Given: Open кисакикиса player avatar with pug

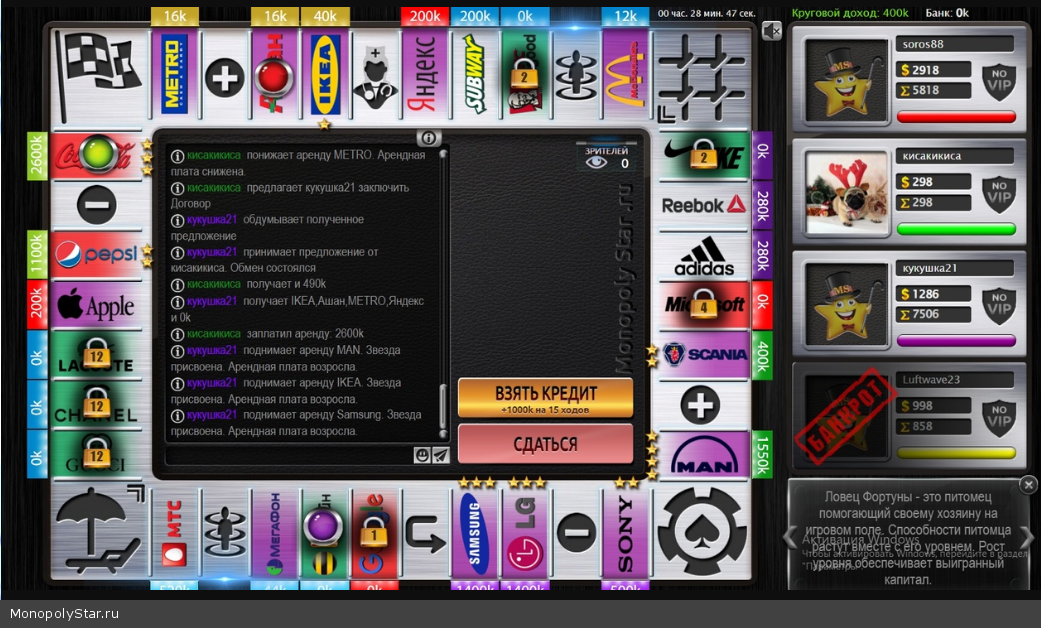Looking at the screenshot, I should click(x=846, y=193).
